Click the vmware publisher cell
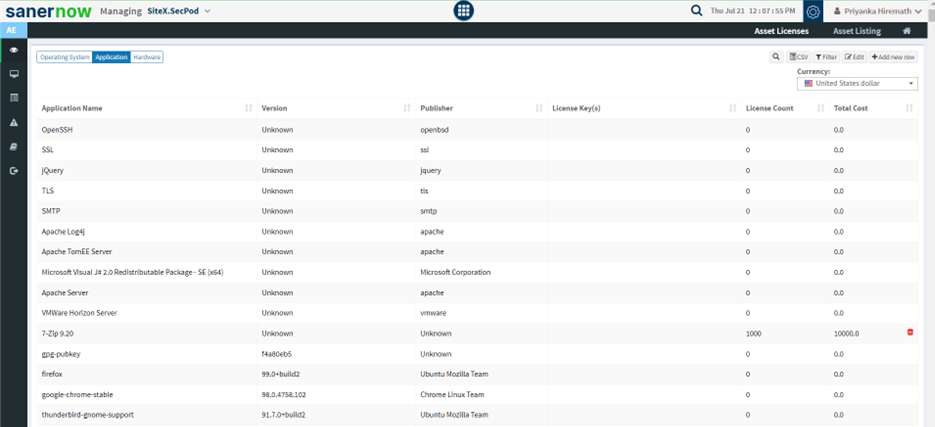 click(x=434, y=313)
